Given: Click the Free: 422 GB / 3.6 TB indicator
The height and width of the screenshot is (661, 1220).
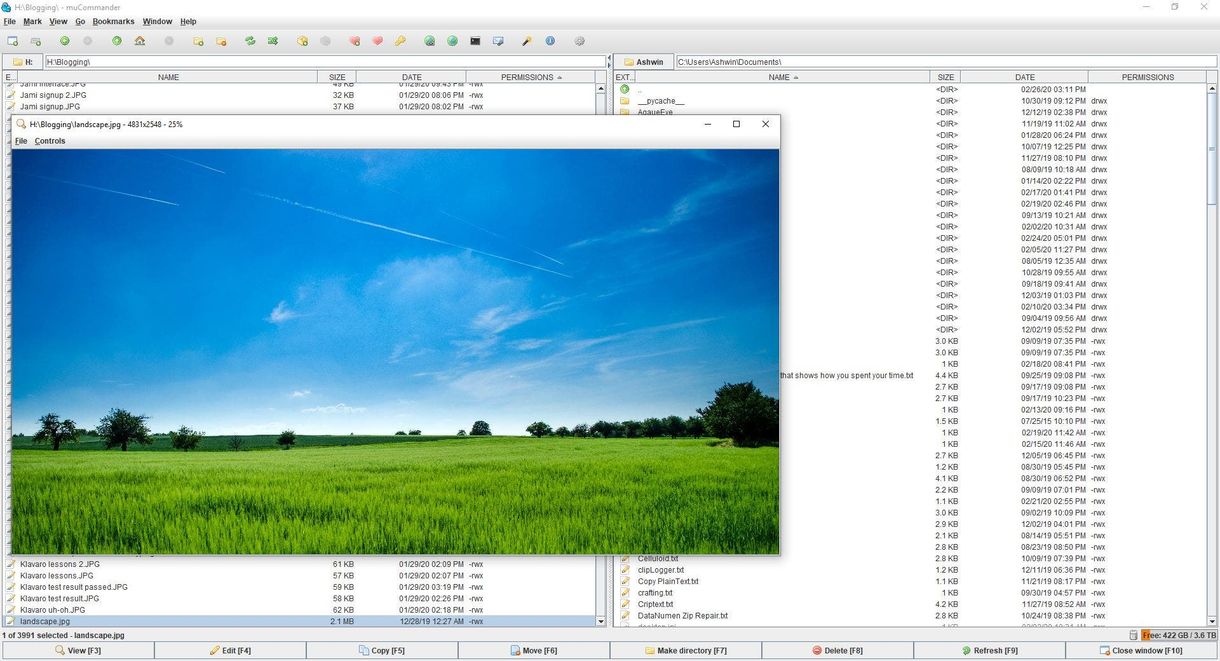Looking at the screenshot, I should click(1179, 635).
